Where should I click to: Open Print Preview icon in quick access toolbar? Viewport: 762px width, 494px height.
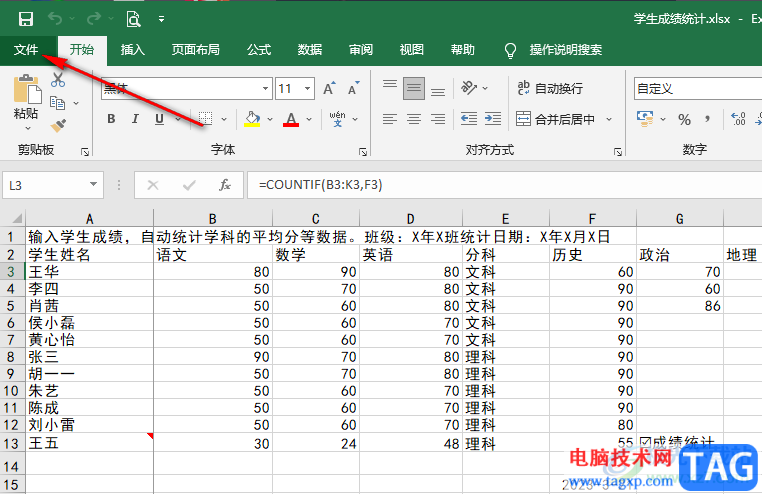coord(133,19)
